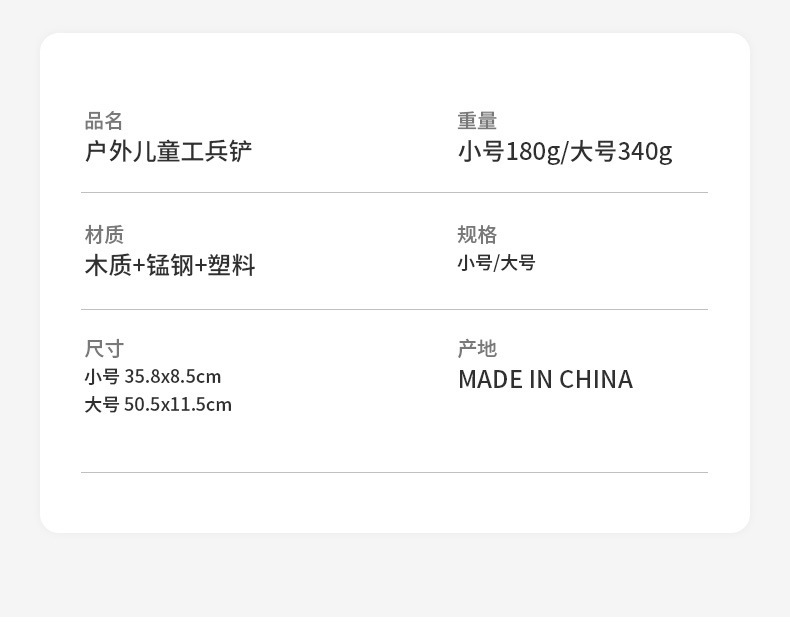Screen dimensions: 790x628
Task: Click the 材质 label
Action: point(104,235)
